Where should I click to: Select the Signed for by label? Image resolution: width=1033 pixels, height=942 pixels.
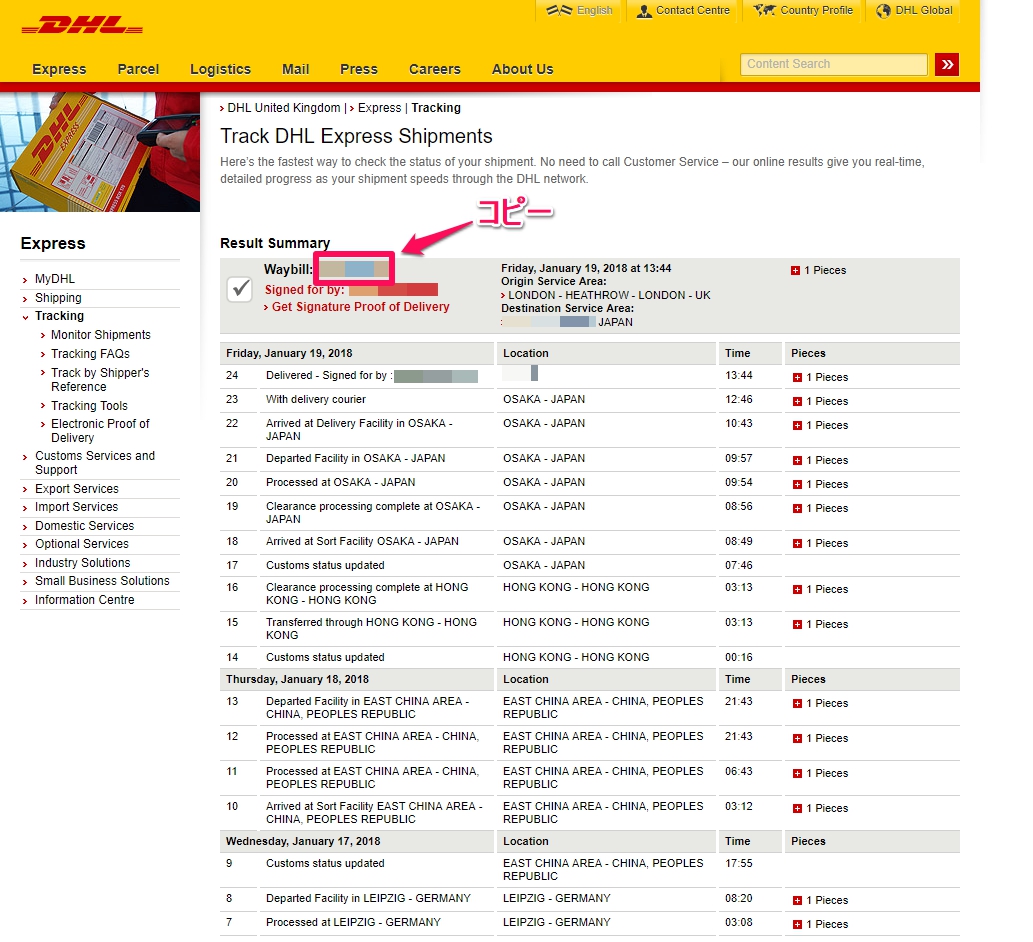point(304,290)
